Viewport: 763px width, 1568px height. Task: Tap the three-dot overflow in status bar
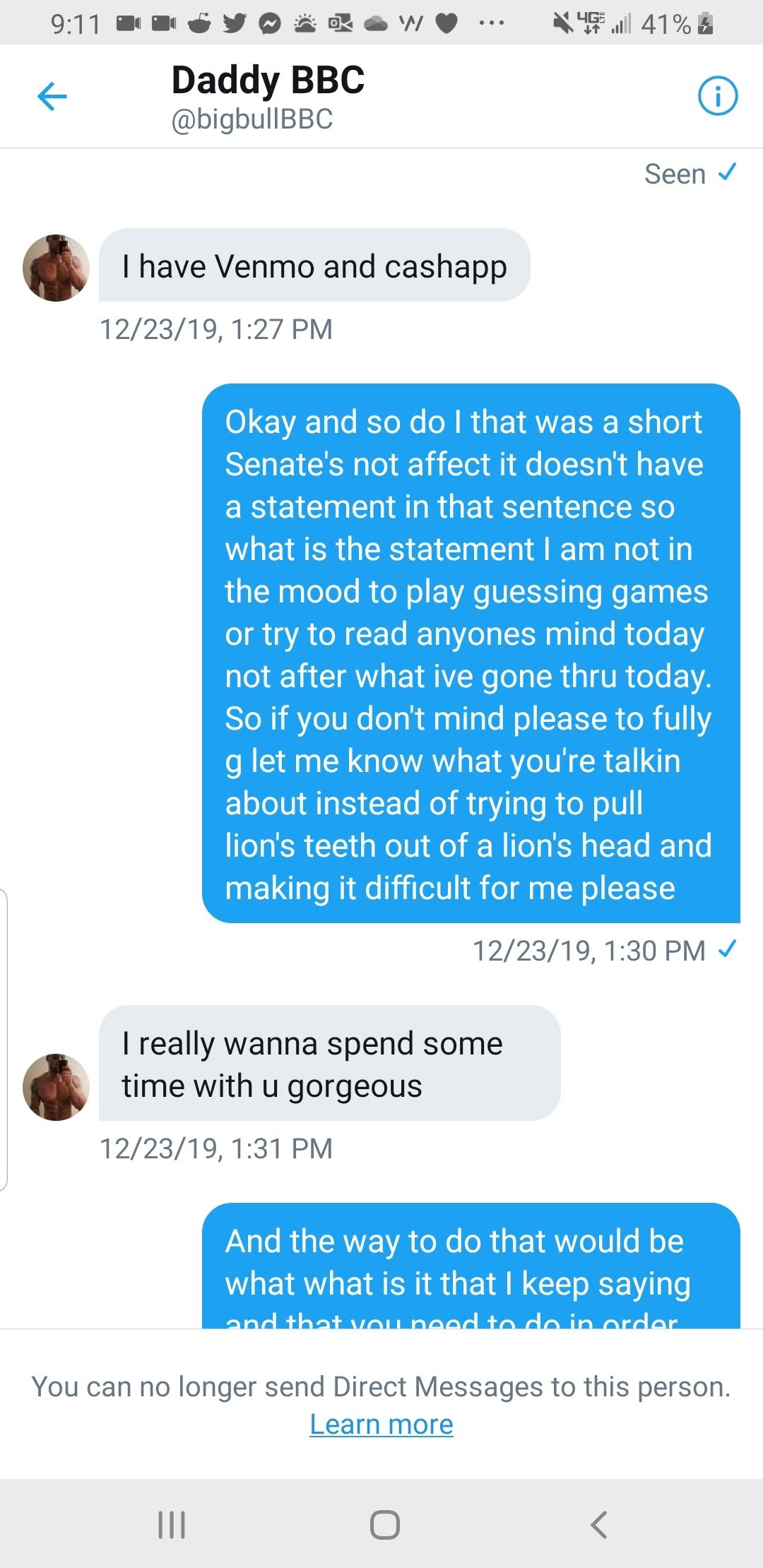(x=491, y=24)
